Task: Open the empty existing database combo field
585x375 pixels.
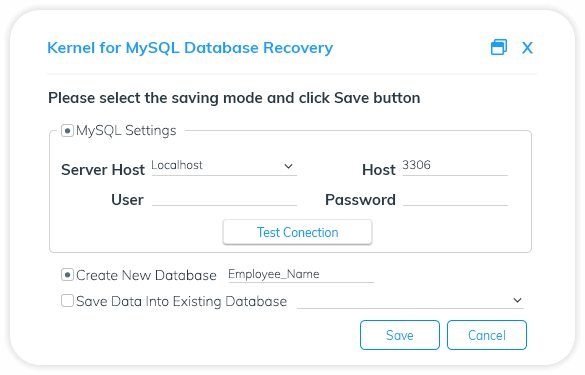Action: (410, 301)
